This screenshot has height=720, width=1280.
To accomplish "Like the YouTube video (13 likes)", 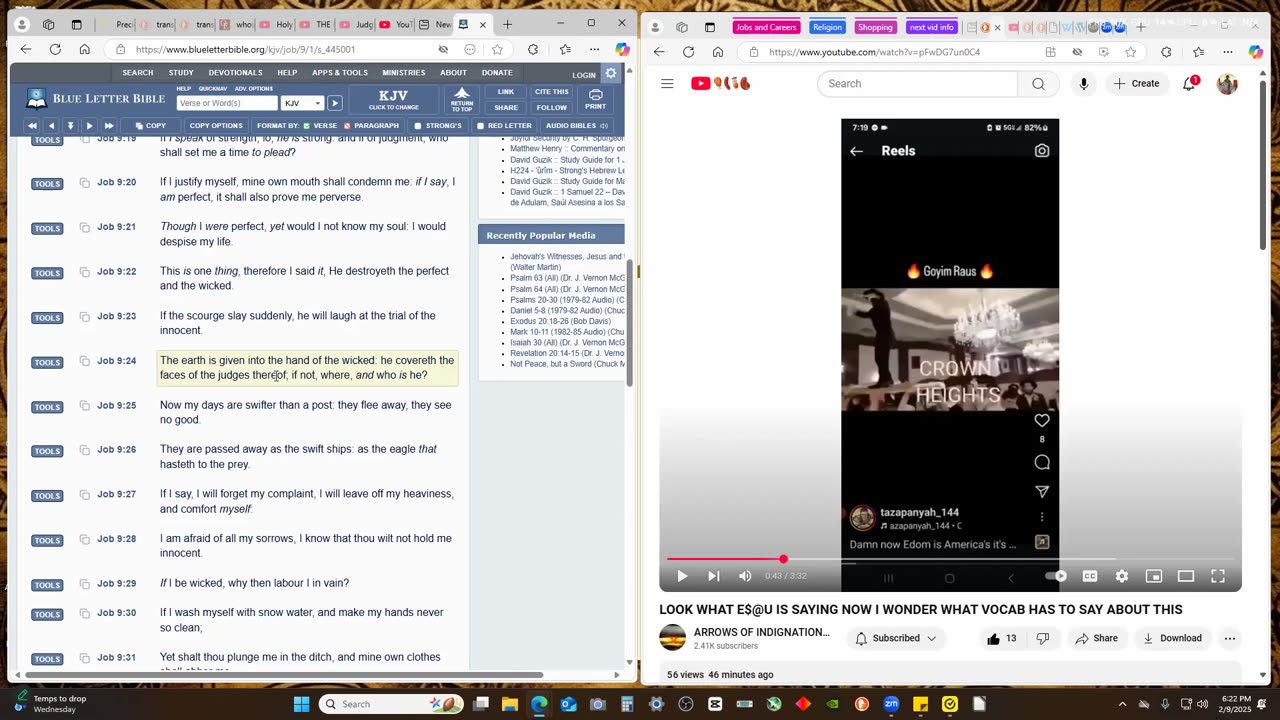I will tap(1002, 638).
